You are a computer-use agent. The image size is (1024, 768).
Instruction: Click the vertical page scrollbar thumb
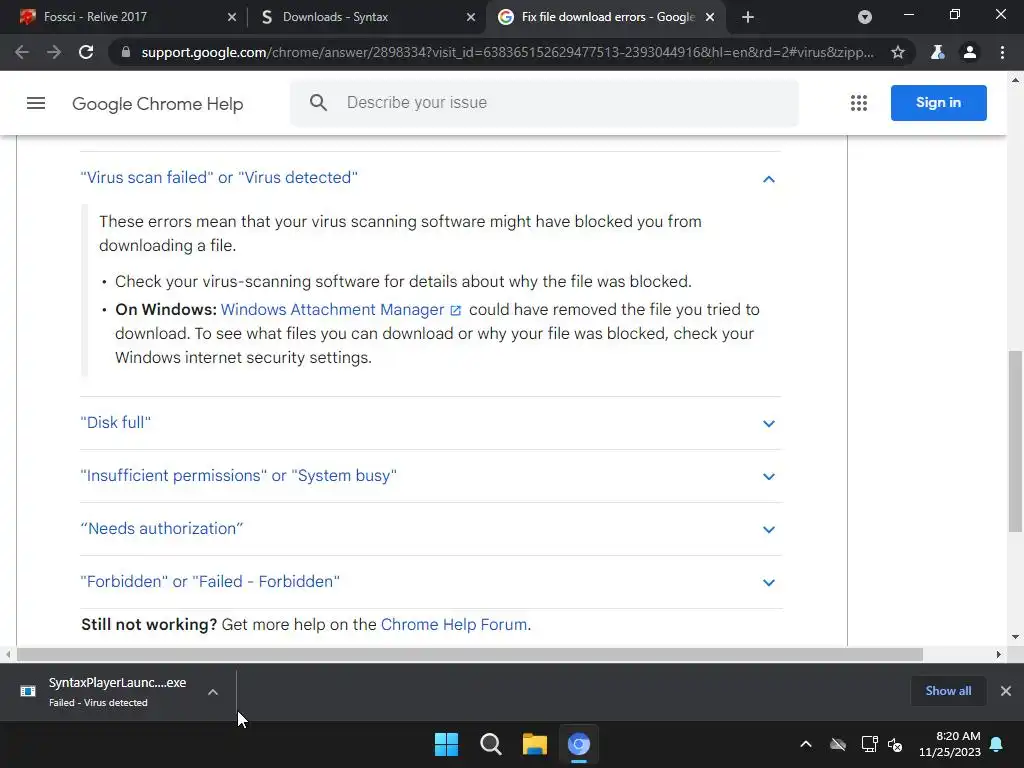click(x=1015, y=441)
